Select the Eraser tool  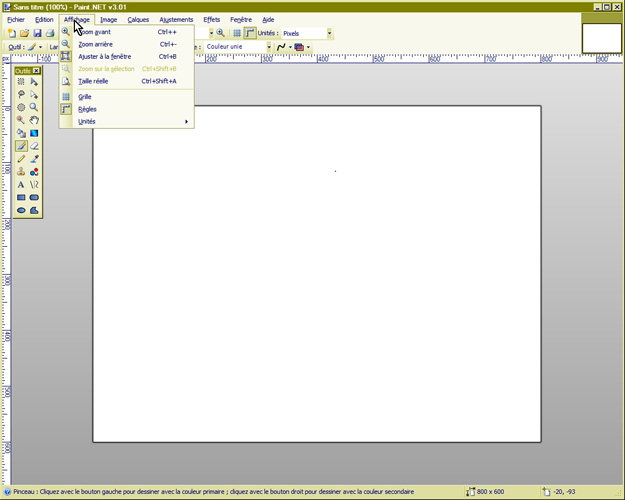pyautogui.click(x=34, y=146)
